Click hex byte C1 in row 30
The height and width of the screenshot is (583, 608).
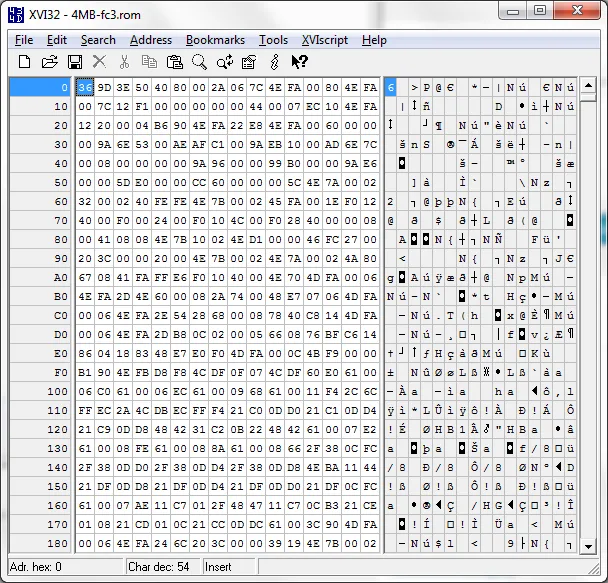pos(218,144)
